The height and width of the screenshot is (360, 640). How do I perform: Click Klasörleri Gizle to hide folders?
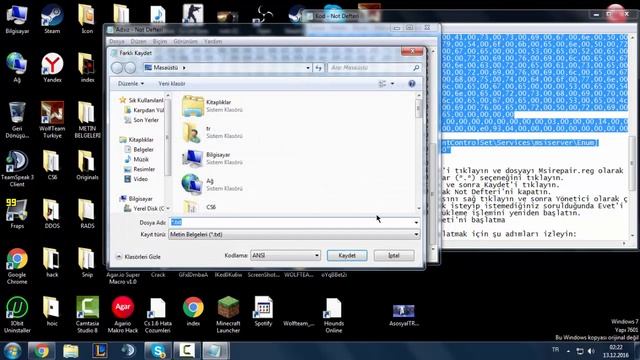(138, 257)
